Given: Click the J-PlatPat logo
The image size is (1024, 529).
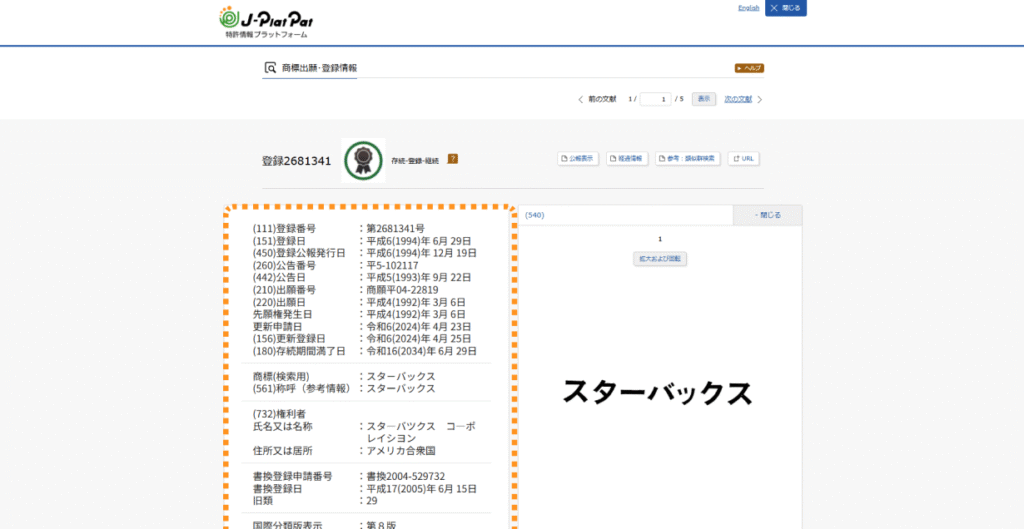Looking at the screenshot, I should tap(266, 20).
